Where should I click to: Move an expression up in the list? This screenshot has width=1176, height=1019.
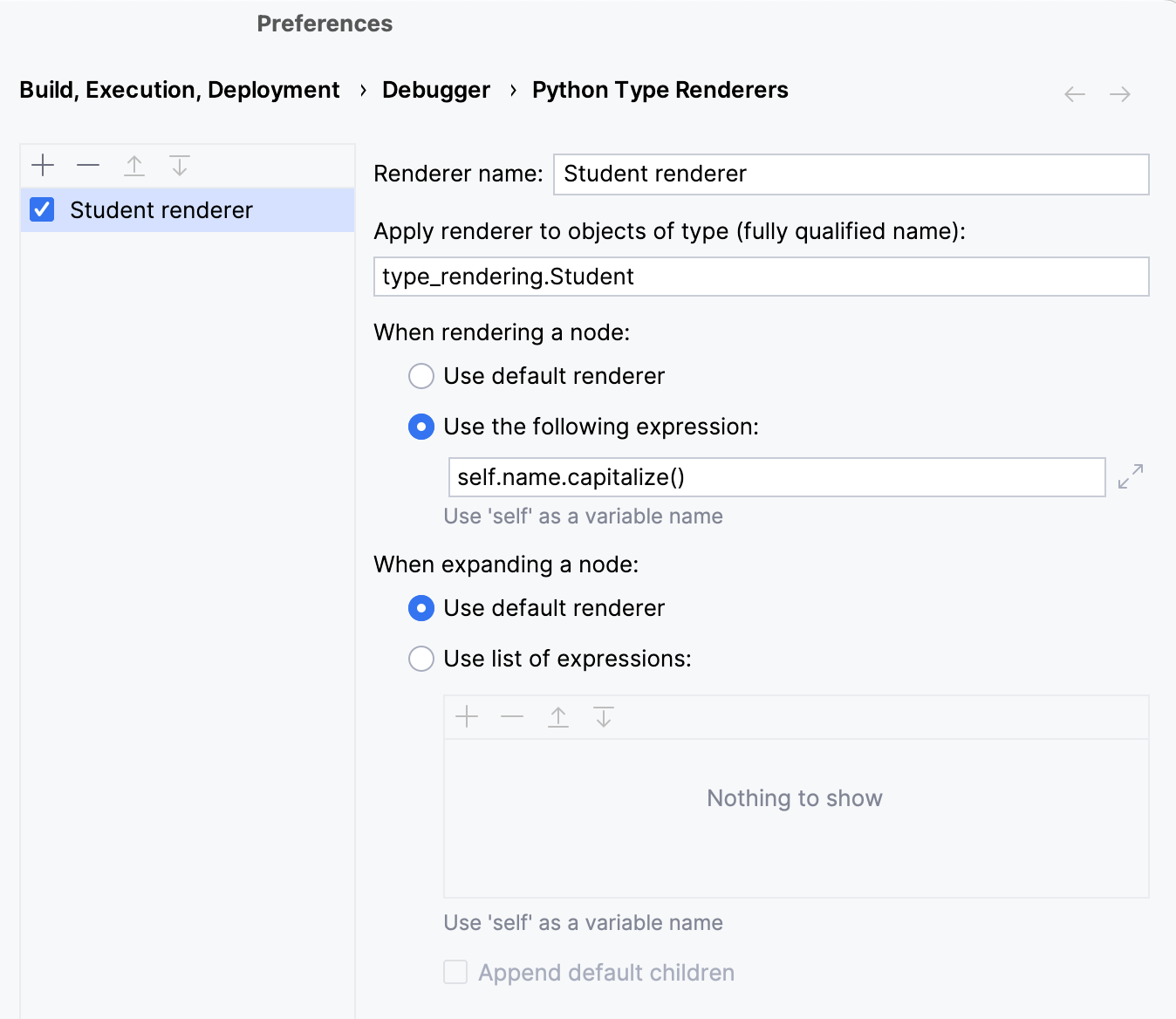[x=558, y=716]
